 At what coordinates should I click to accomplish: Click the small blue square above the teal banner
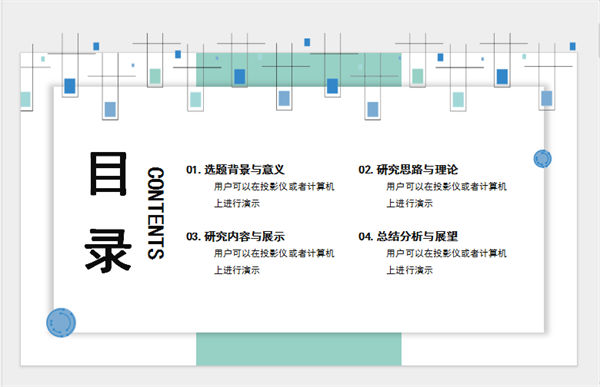click(307, 42)
